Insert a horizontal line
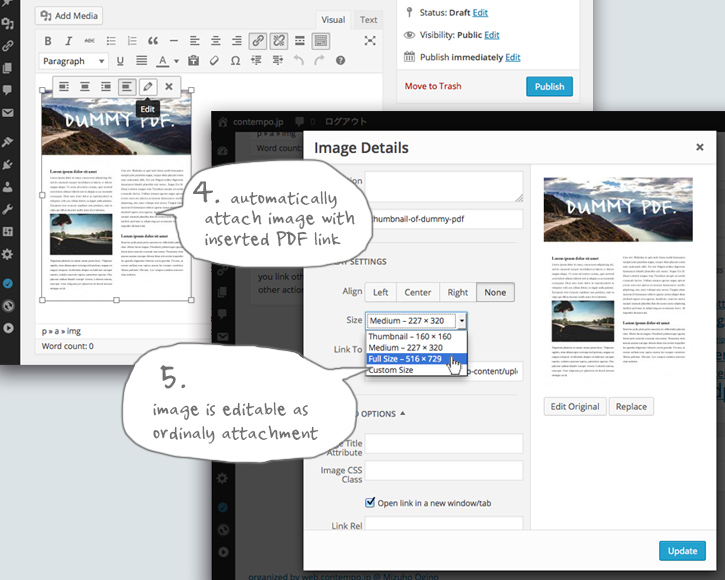The image size is (725, 580). 174,41
